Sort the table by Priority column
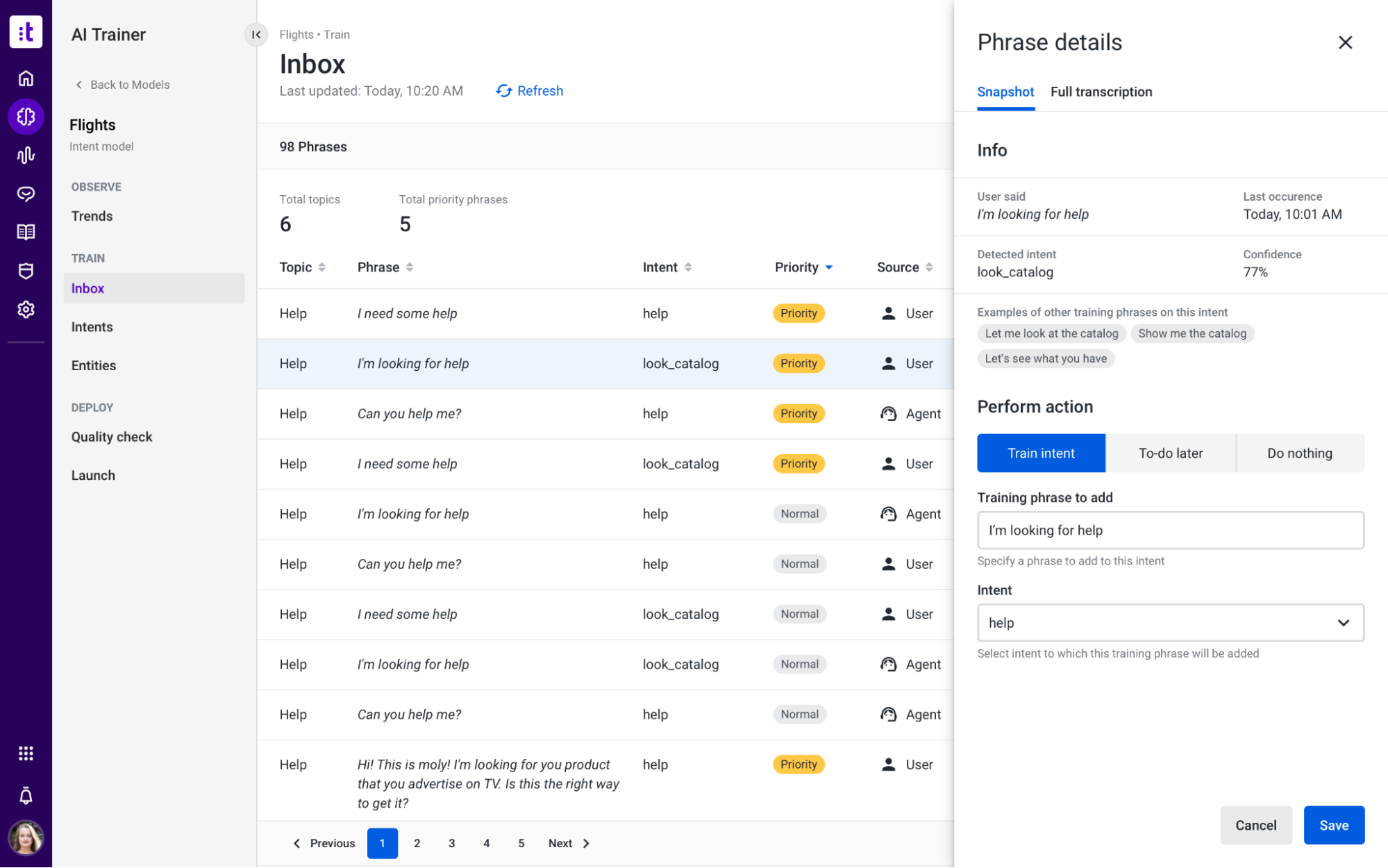The width and height of the screenshot is (1388, 868). (x=803, y=267)
